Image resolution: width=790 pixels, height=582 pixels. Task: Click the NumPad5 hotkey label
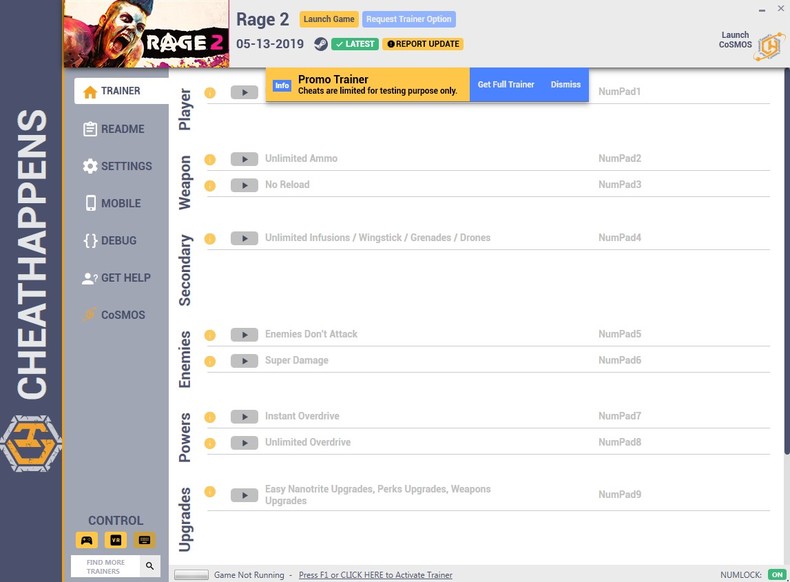point(620,334)
